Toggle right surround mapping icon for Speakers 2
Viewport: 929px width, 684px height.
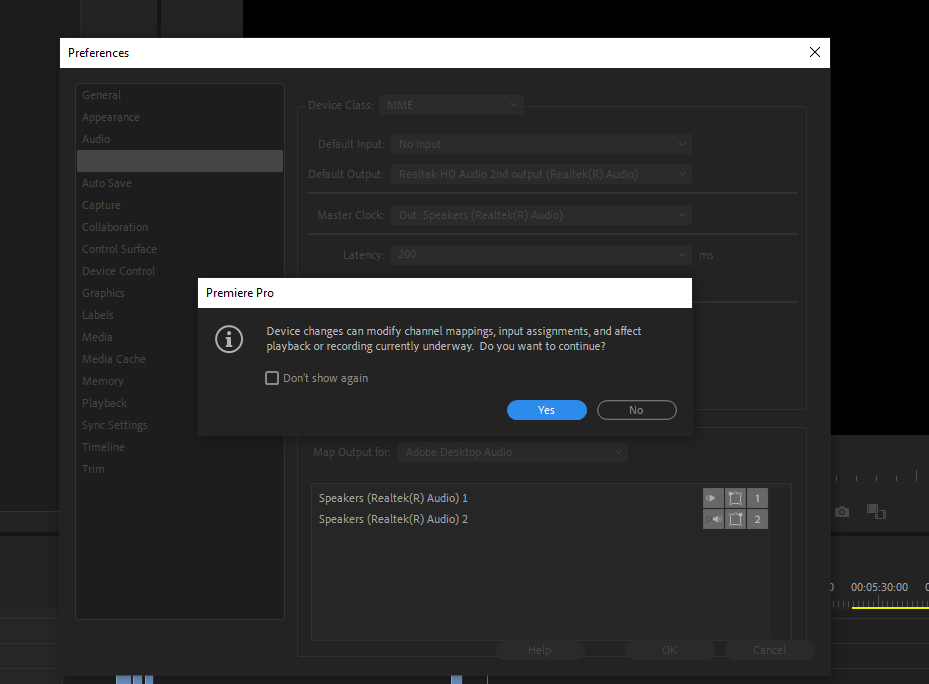click(735, 519)
